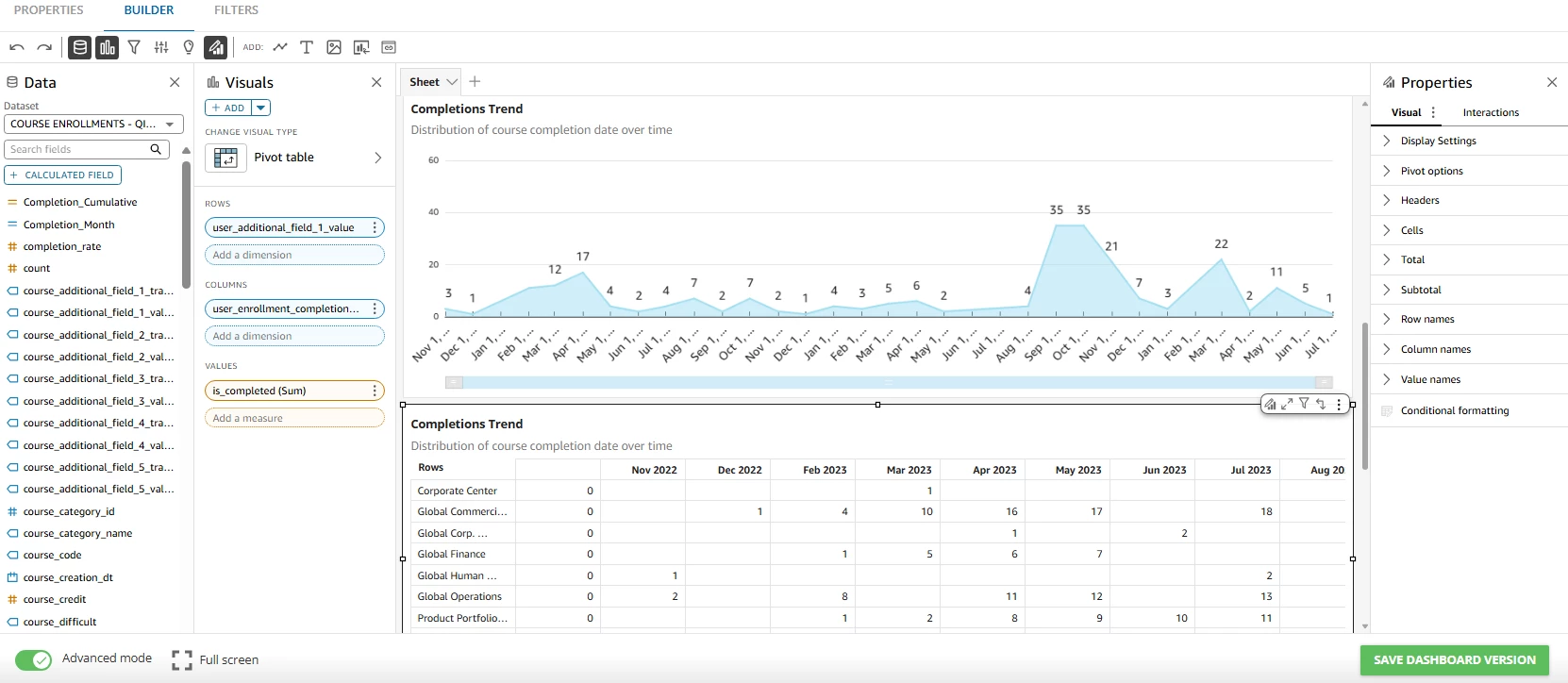Screen dimensions: 1568x683
Task: Click the chart's horizontal range slider bar
Action: coord(889,382)
